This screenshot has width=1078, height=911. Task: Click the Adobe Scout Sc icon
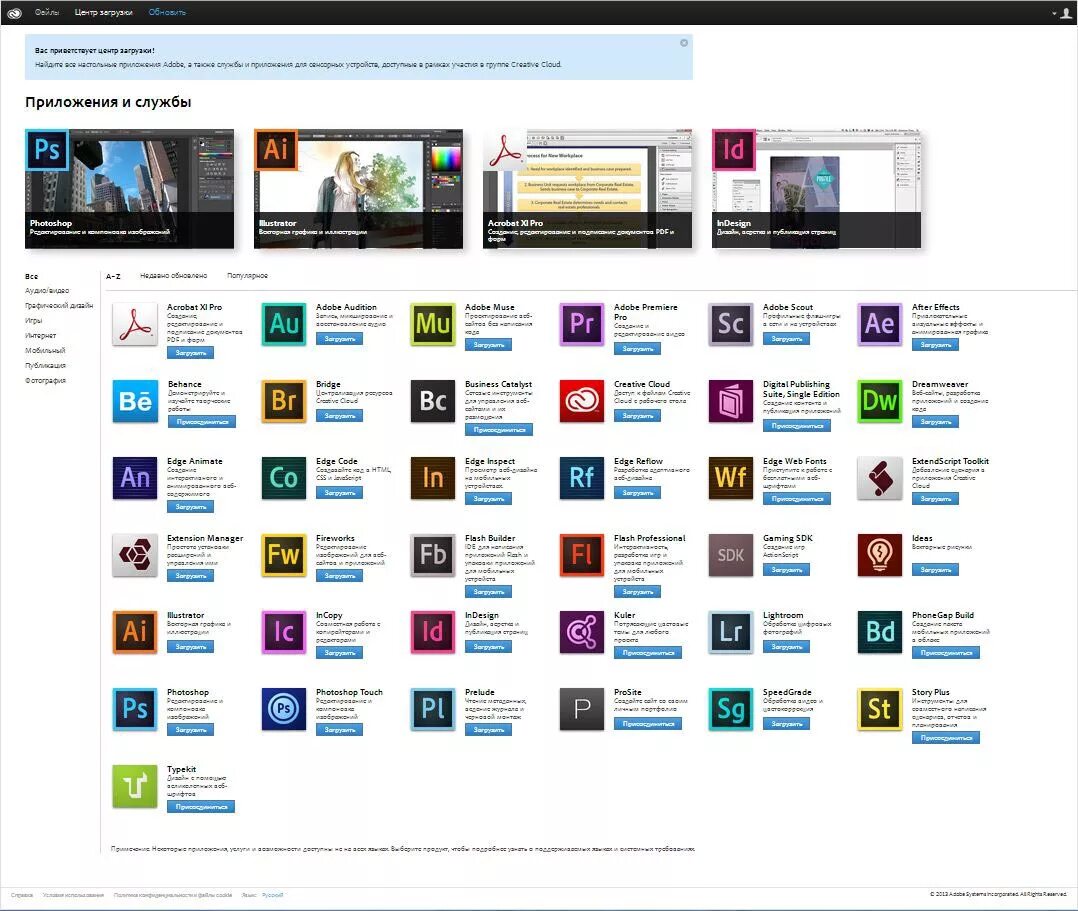click(731, 324)
